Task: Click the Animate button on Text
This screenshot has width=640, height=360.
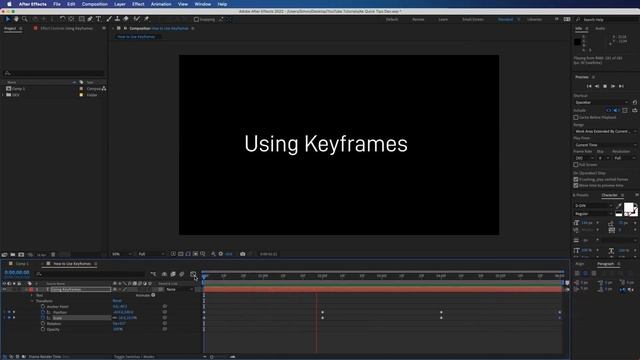Action: coord(145,295)
